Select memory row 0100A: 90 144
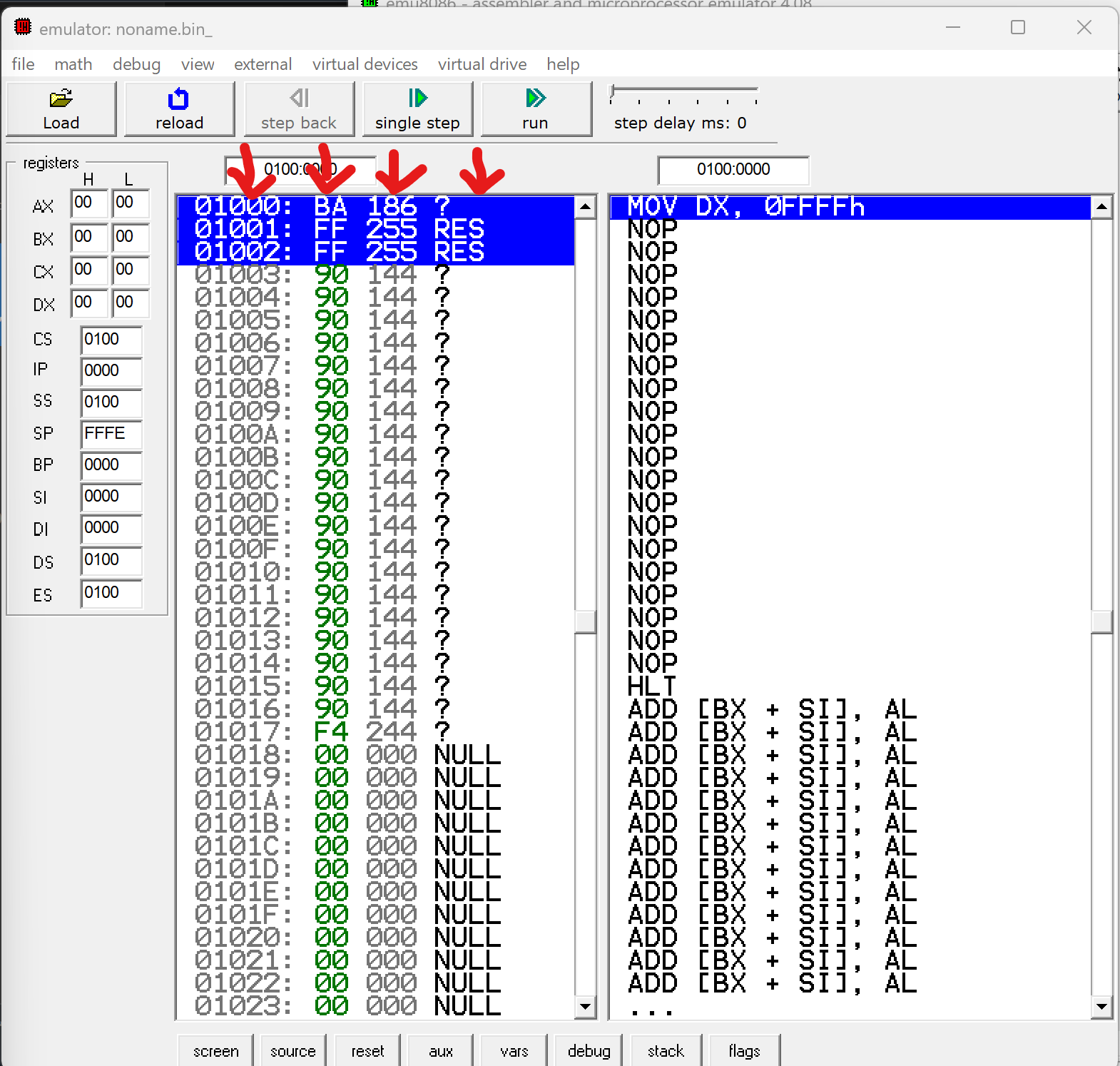This screenshot has height=1066, width=1120. tap(375, 435)
